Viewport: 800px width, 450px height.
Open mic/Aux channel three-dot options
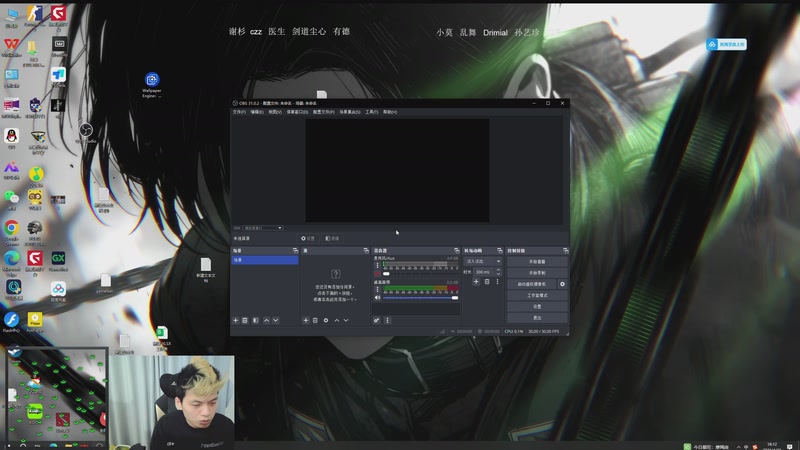378,265
